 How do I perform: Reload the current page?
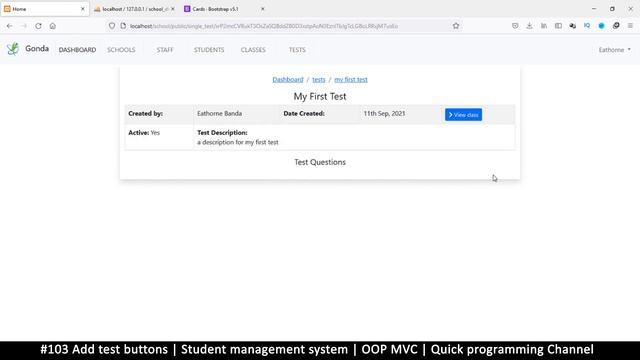coord(38,26)
